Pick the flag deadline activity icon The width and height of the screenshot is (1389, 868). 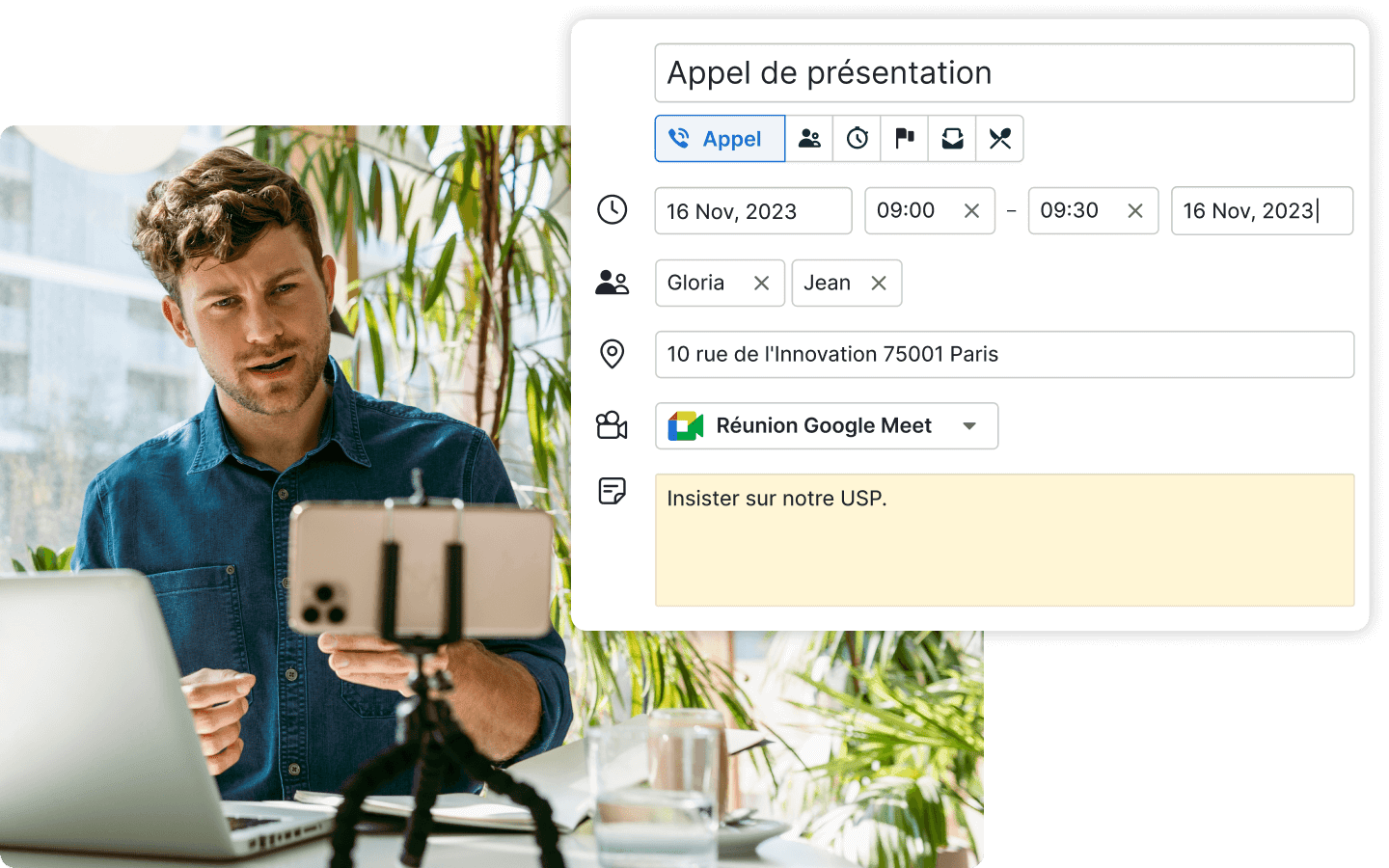(x=904, y=139)
